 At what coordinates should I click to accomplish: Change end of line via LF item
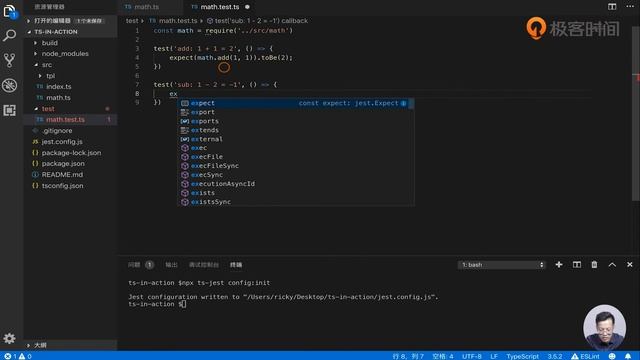point(494,356)
